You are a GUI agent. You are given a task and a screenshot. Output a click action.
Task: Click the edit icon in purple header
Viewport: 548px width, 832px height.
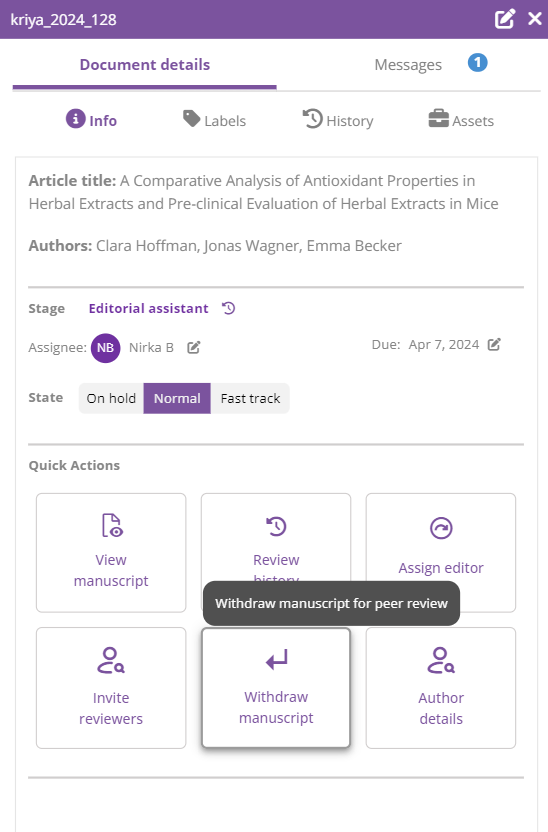504,19
